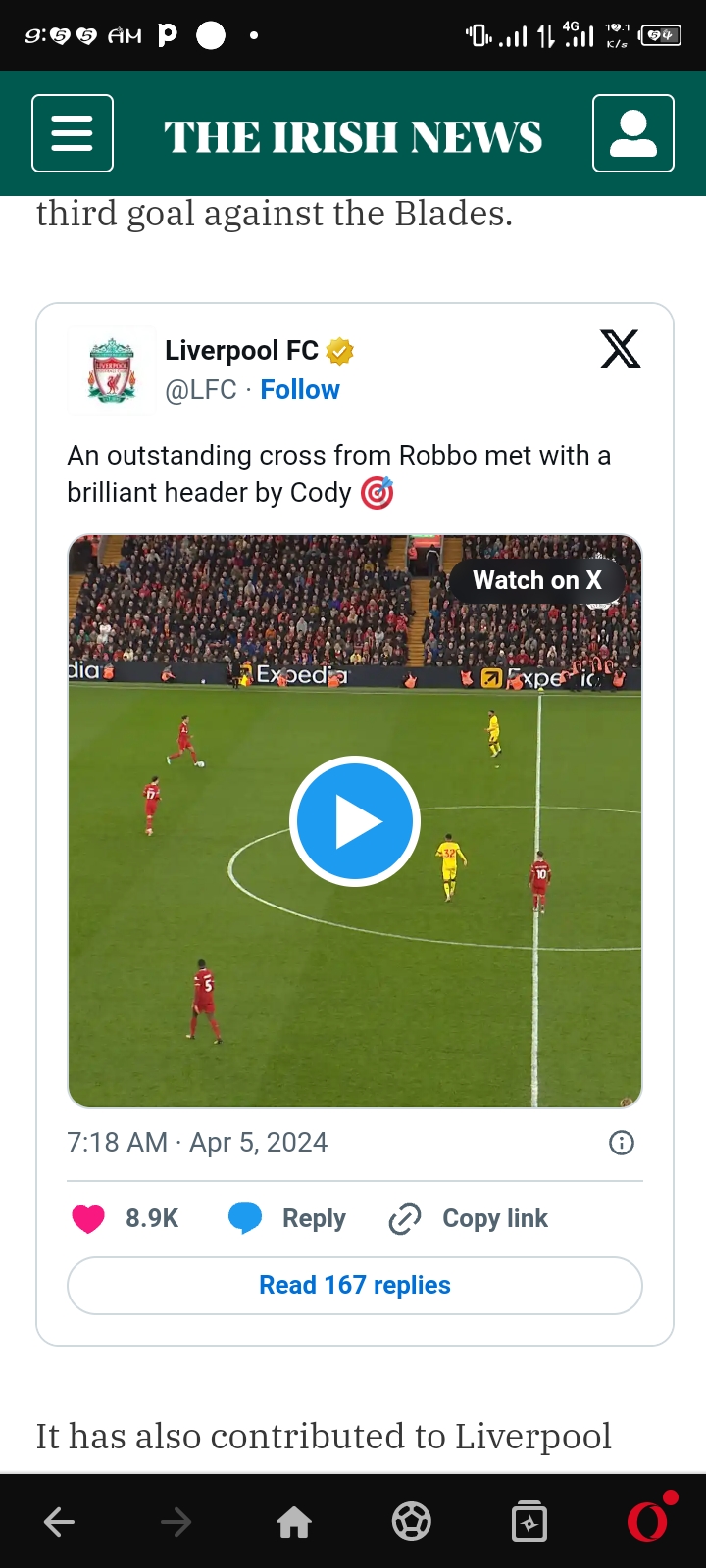Open the browser home page
Viewport: 706px width, 1568px height.
[x=294, y=1522]
